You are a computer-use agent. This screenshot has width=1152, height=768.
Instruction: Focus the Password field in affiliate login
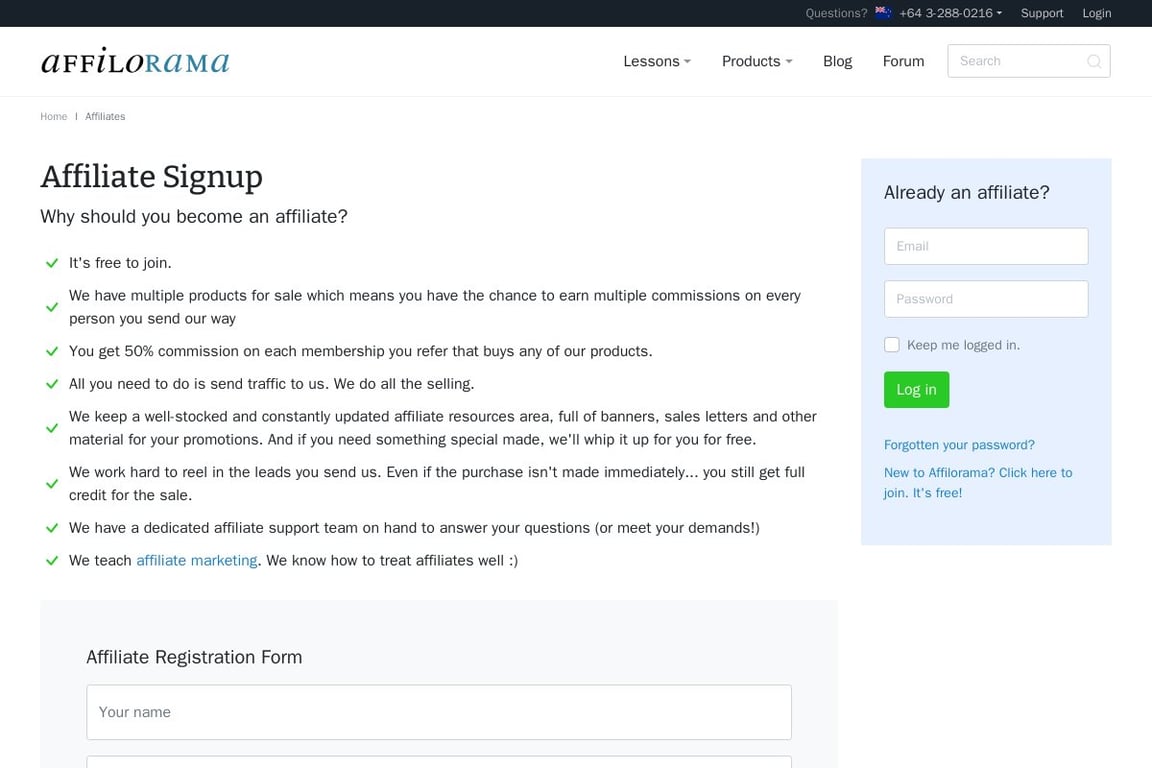pyautogui.click(x=986, y=299)
